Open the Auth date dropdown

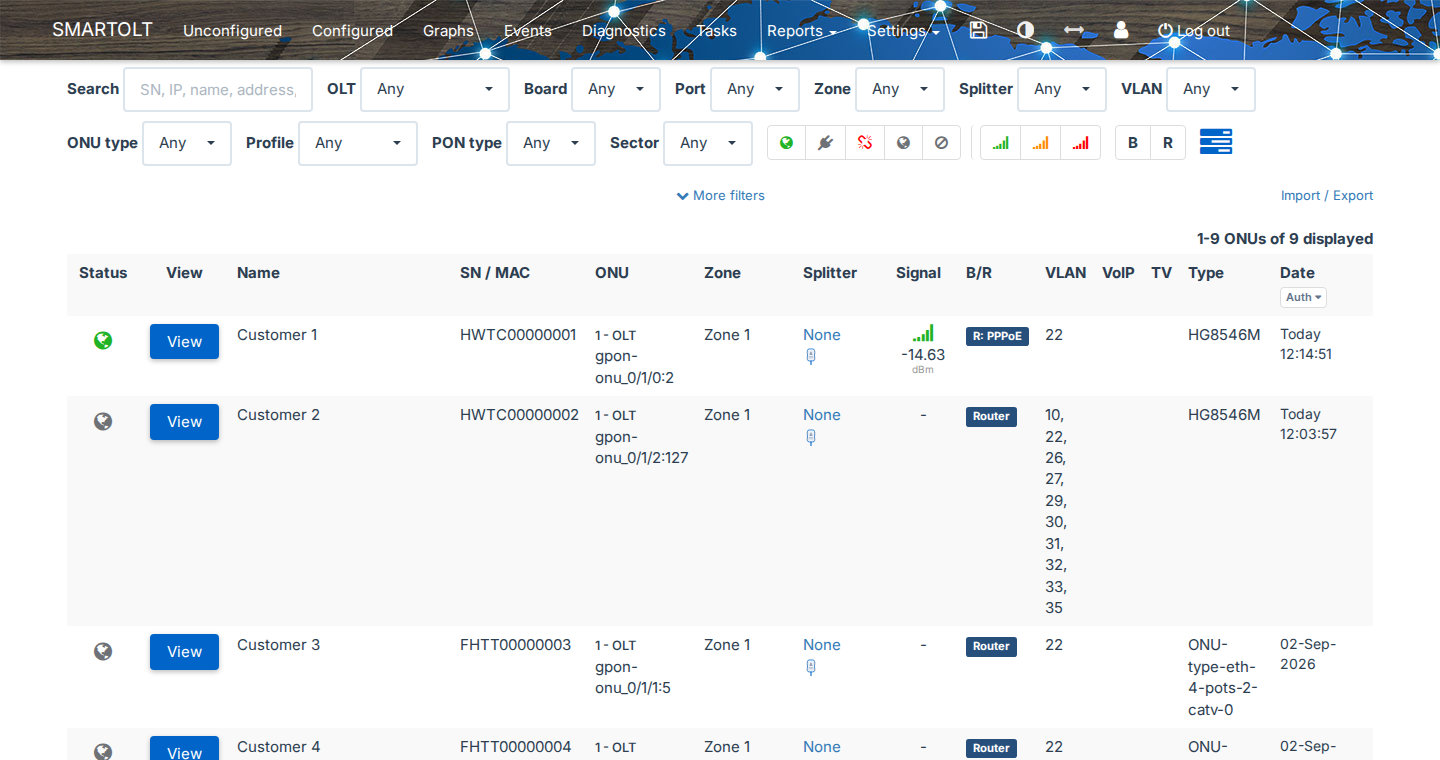pos(1304,297)
